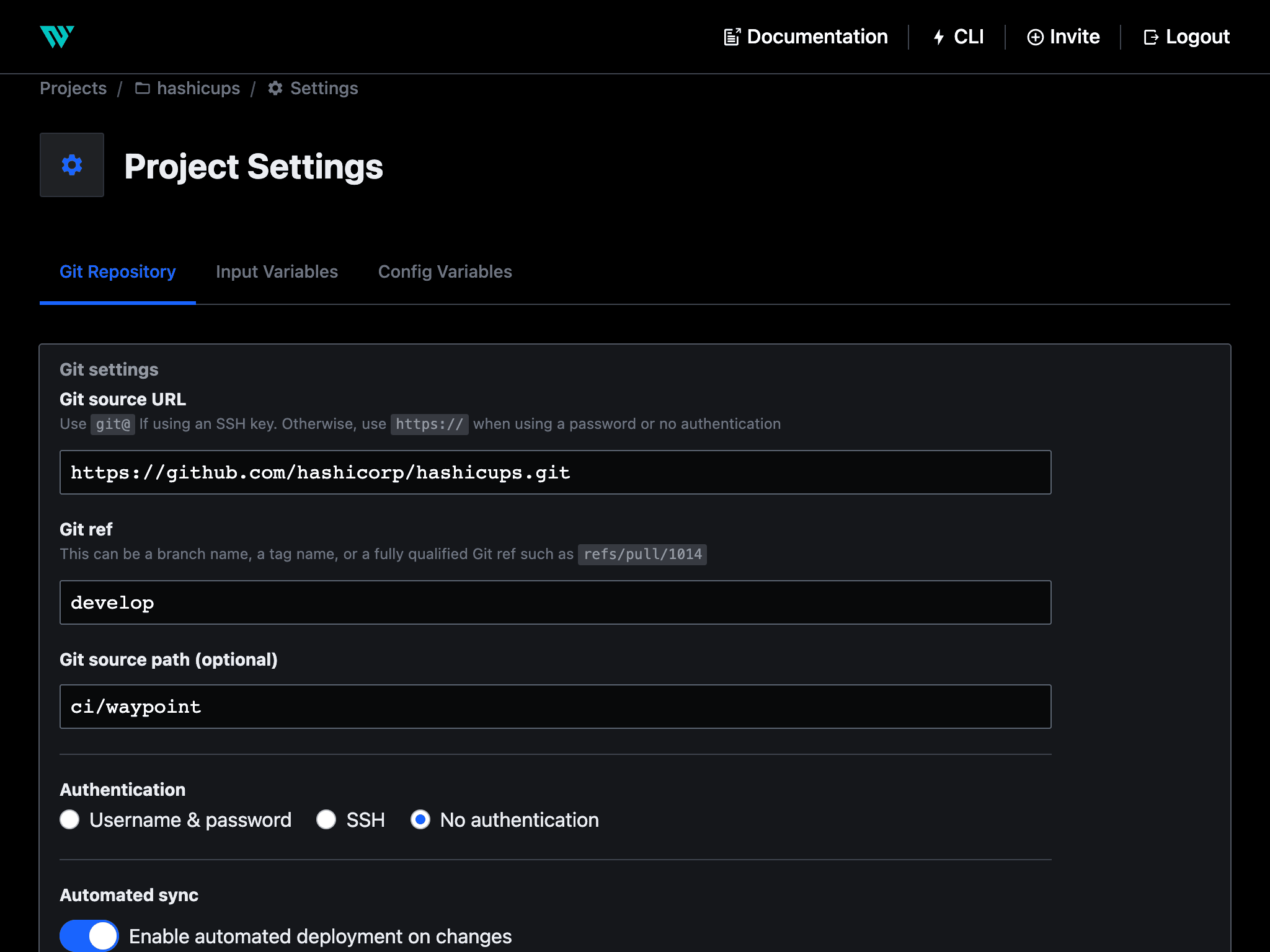Click the Invite plus-circle icon
Viewport: 1270px width, 952px height.
1035,37
